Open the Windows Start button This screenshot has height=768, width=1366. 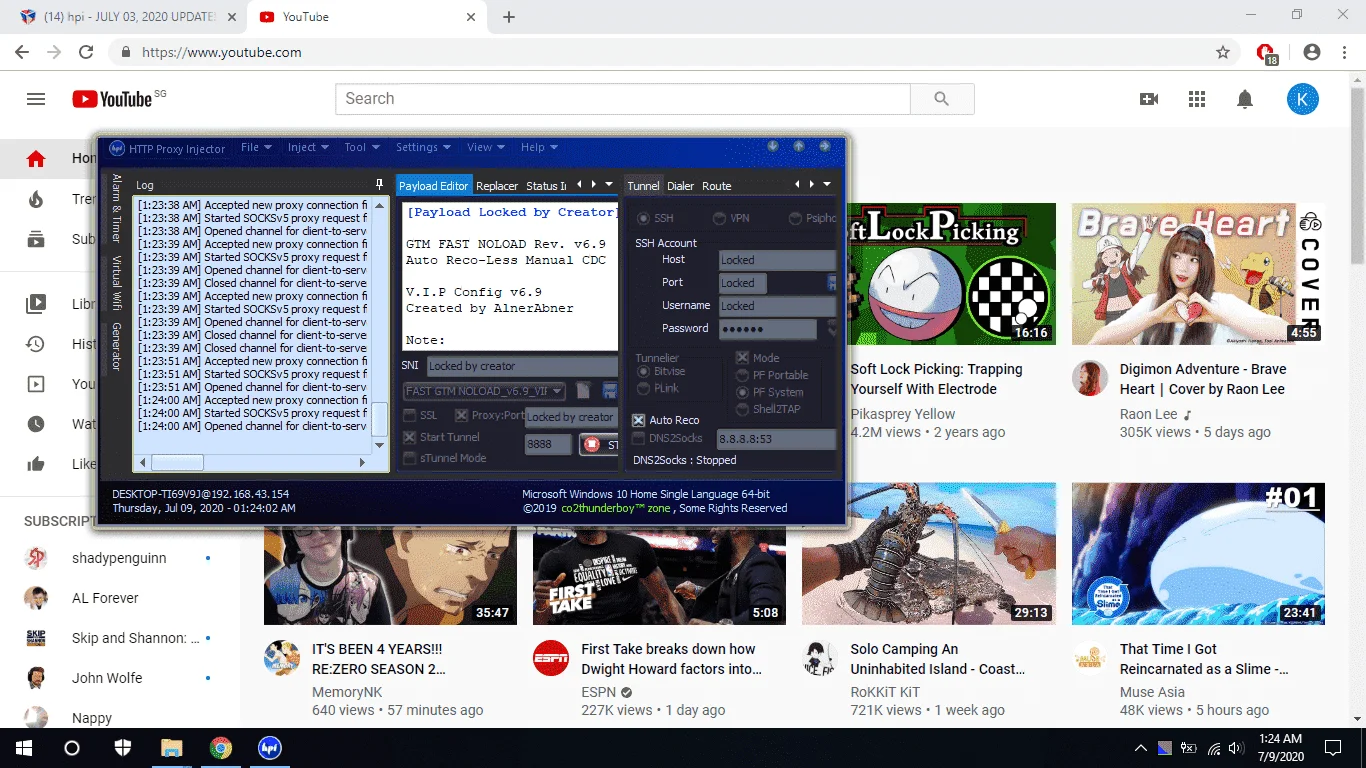tap(23, 748)
